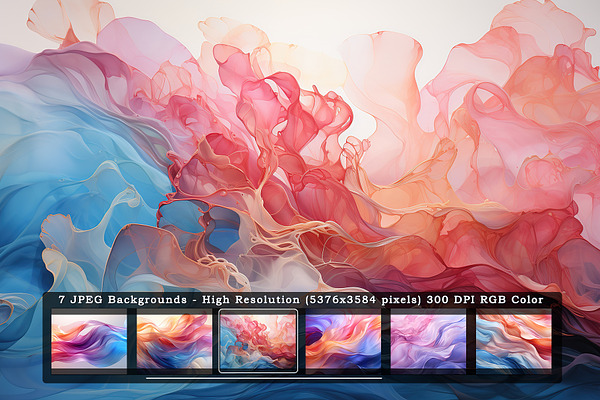Choose the purple-orange swirl thumbnail, fourth in strip
The height and width of the screenshot is (400, 600).
[x=343, y=341]
